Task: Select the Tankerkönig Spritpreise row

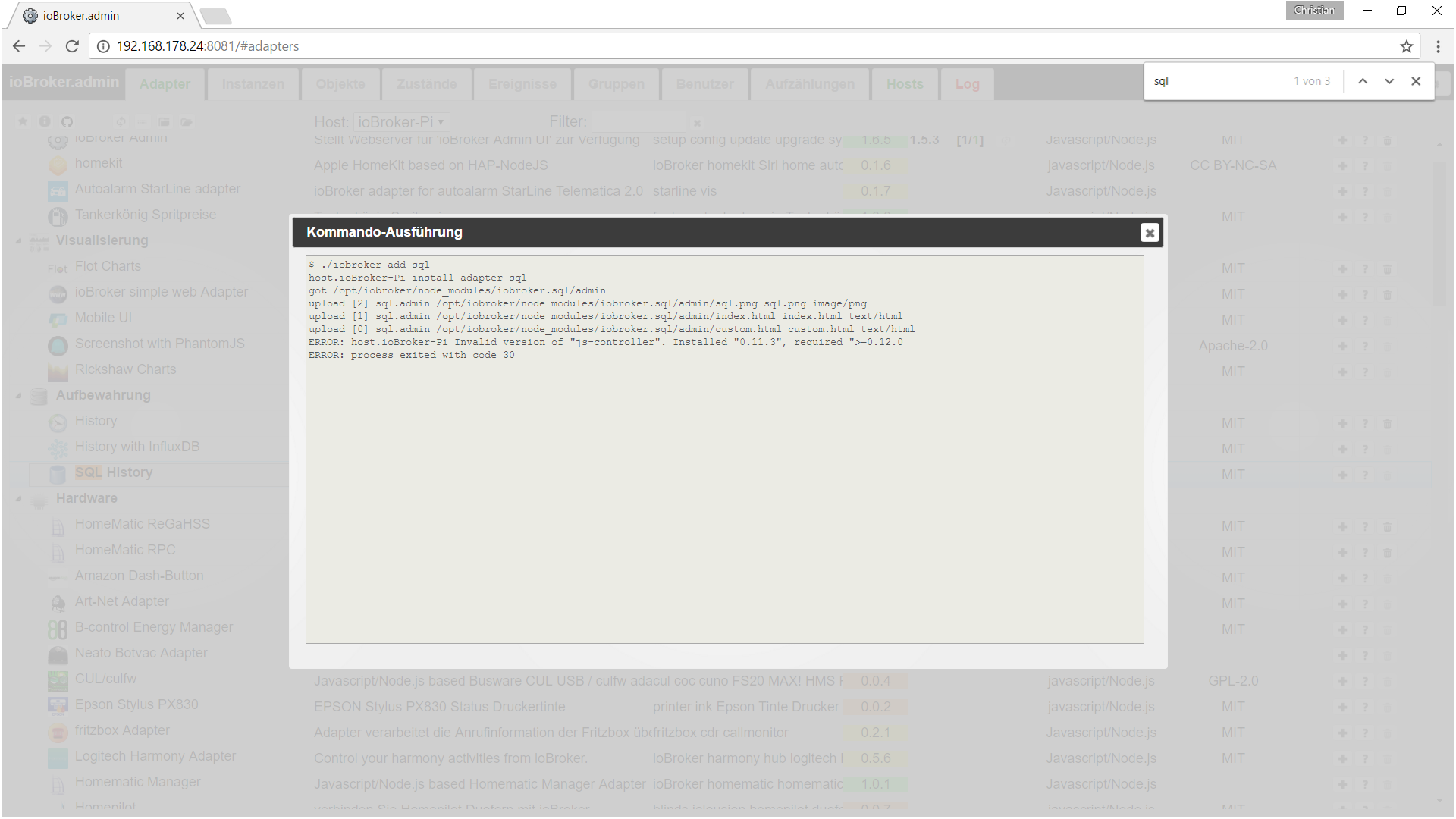Action: click(146, 215)
